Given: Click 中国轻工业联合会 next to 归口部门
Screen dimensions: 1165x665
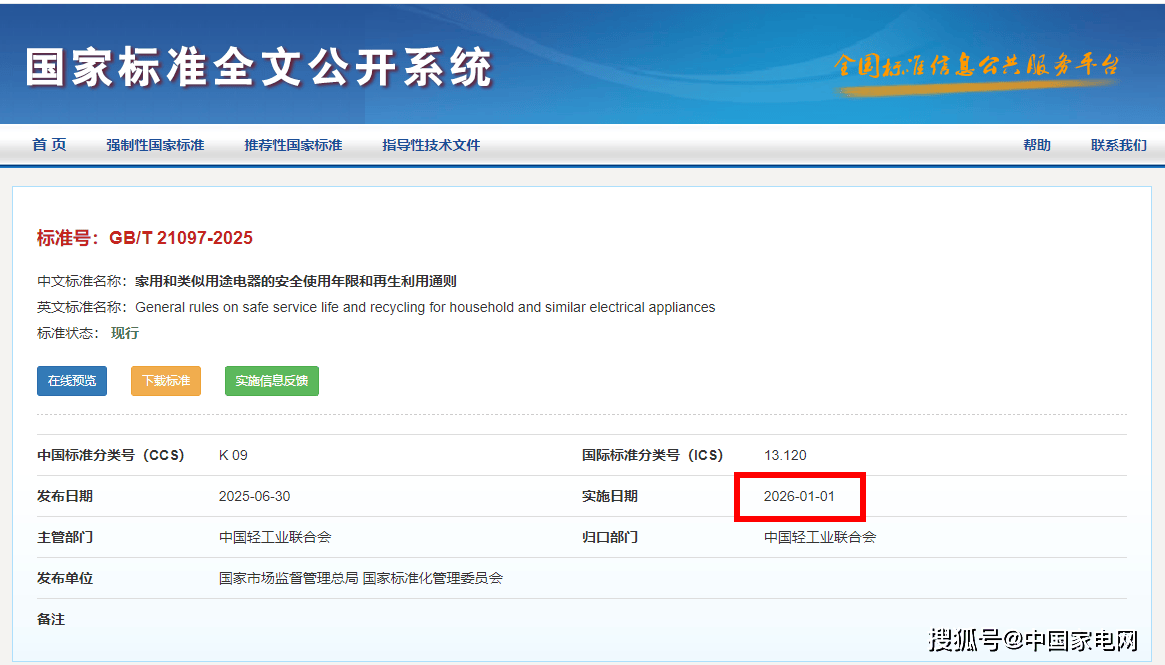Looking at the screenshot, I should (820, 537).
